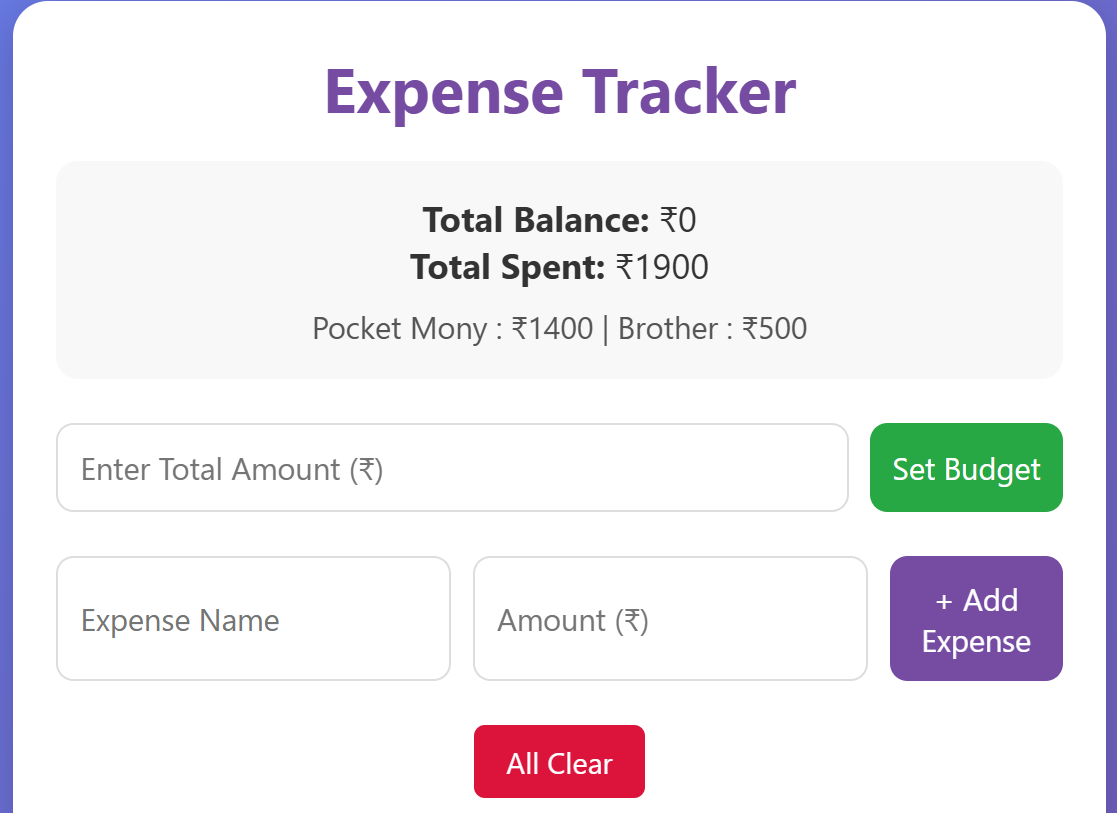This screenshot has width=1117, height=813.
Task: Click the All Clear button
Action: point(559,761)
